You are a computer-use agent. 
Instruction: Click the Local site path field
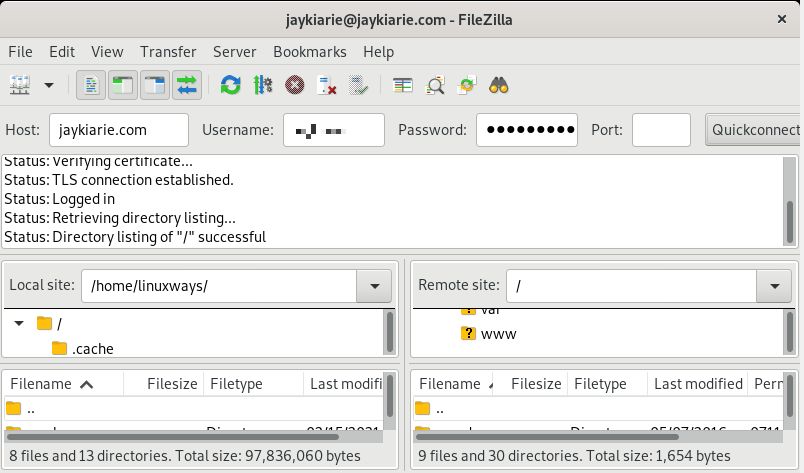point(219,286)
